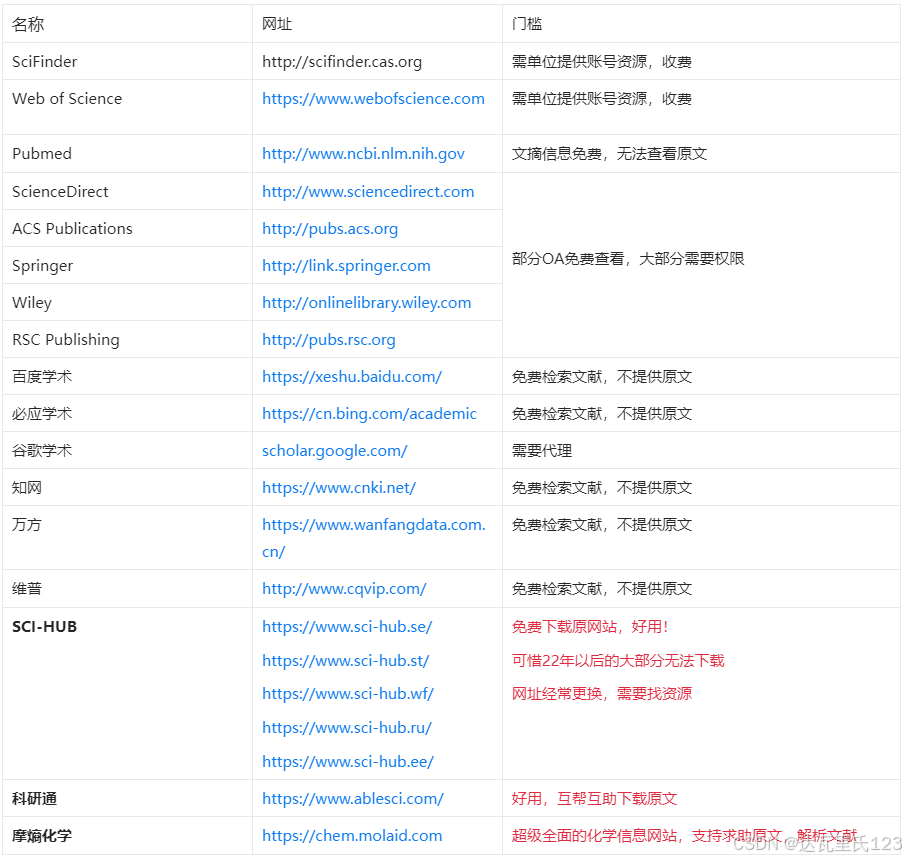Click the 知网 name cell
Screen dimensions: 906x859
click(127, 487)
